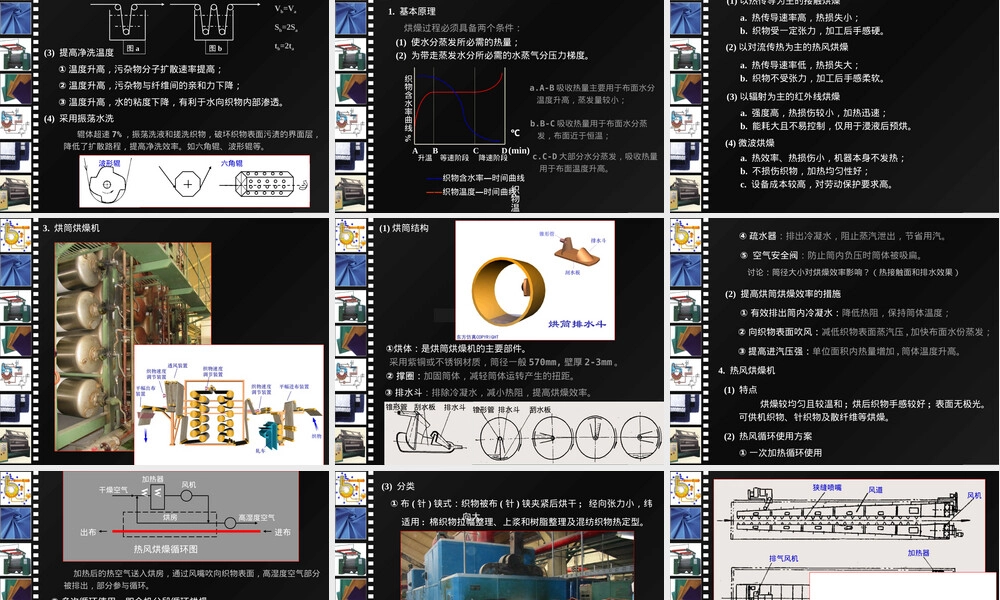
Task: Click the "(1) 烘筒结构" heading
Action: [x=404, y=228]
